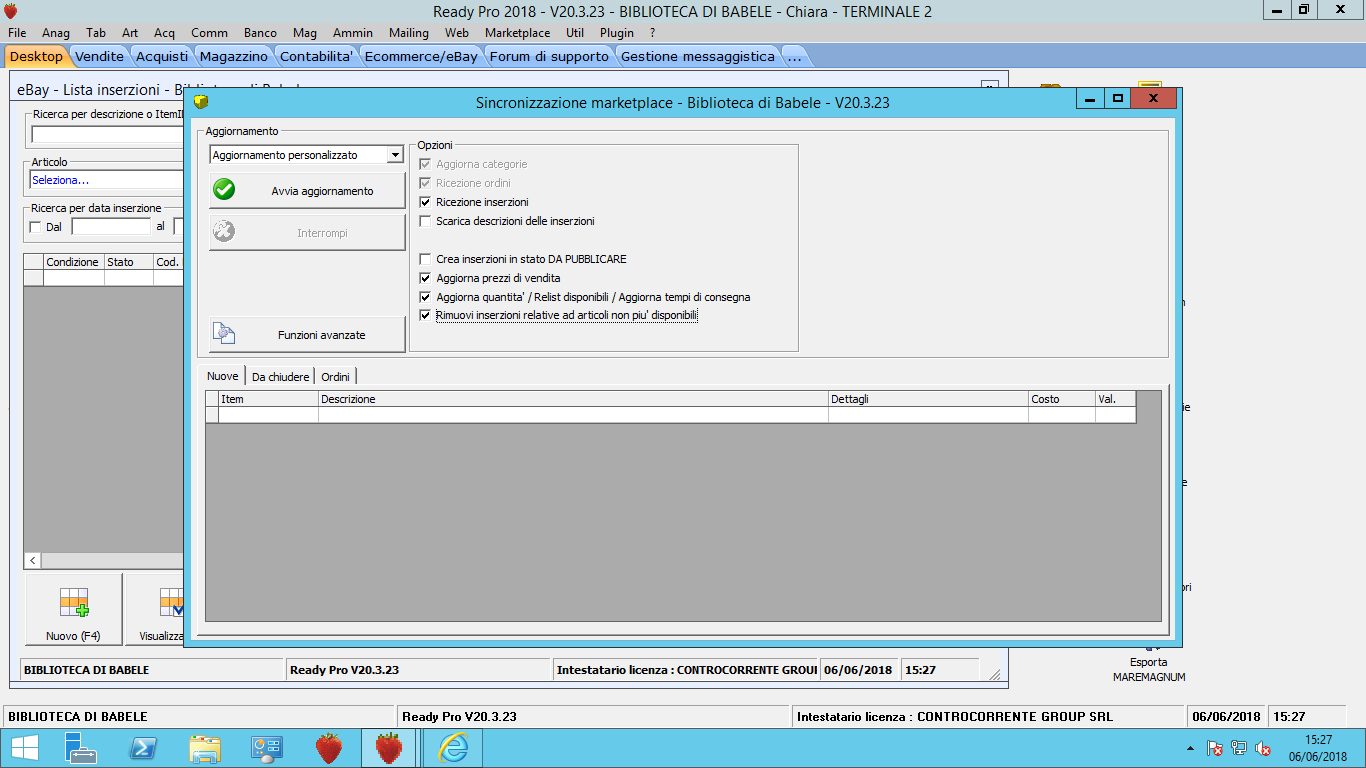The width and height of the screenshot is (1366, 768).
Task: Start sync with Avvia aggiornamento
Action: [307, 191]
